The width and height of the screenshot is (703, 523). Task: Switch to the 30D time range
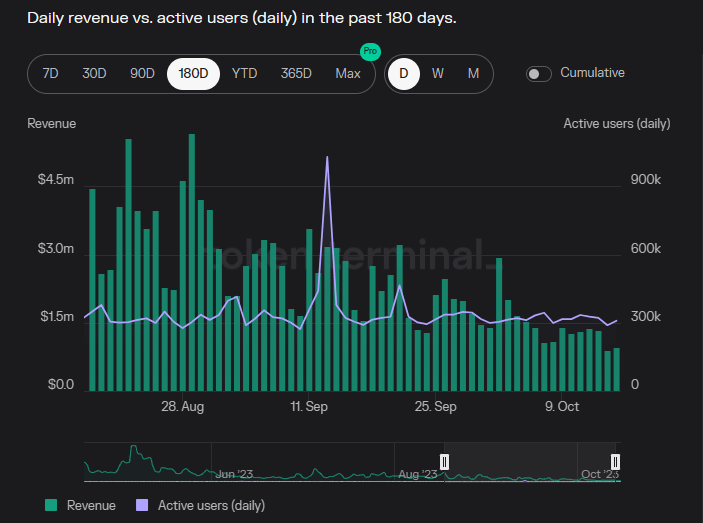94,73
